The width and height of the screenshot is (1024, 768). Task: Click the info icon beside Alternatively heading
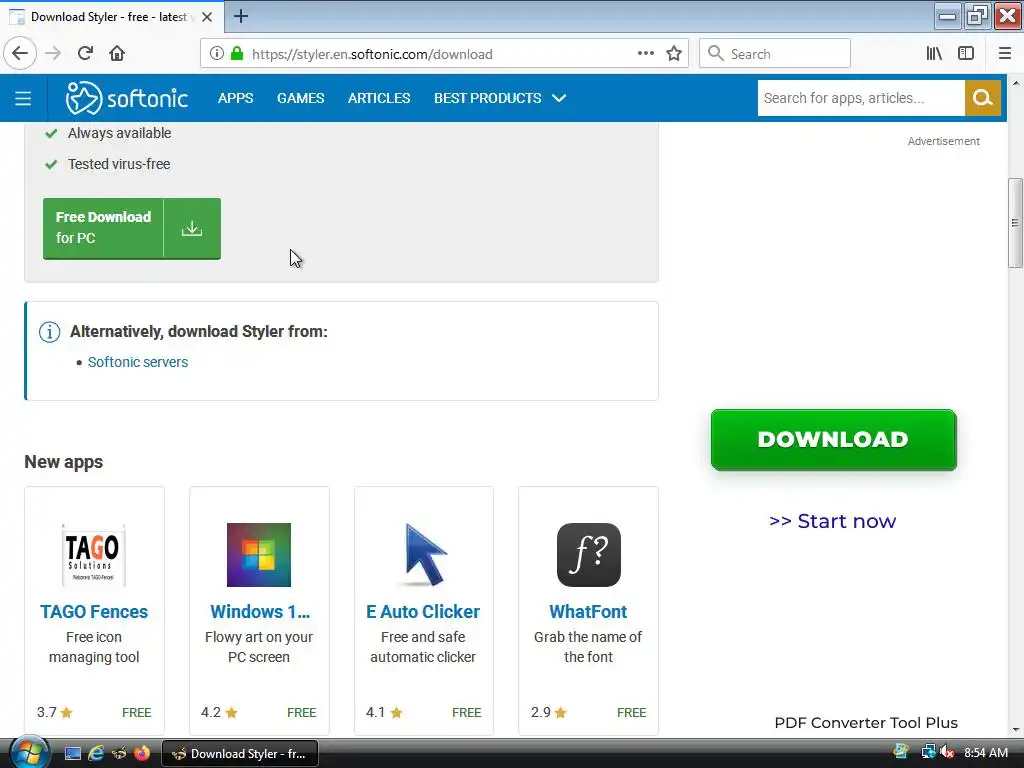pyautogui.click(x=50, y=332)
